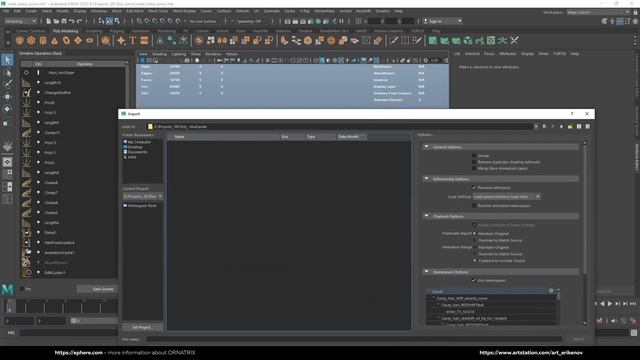
Task: Click the File name input field
Action: point(353,339)
